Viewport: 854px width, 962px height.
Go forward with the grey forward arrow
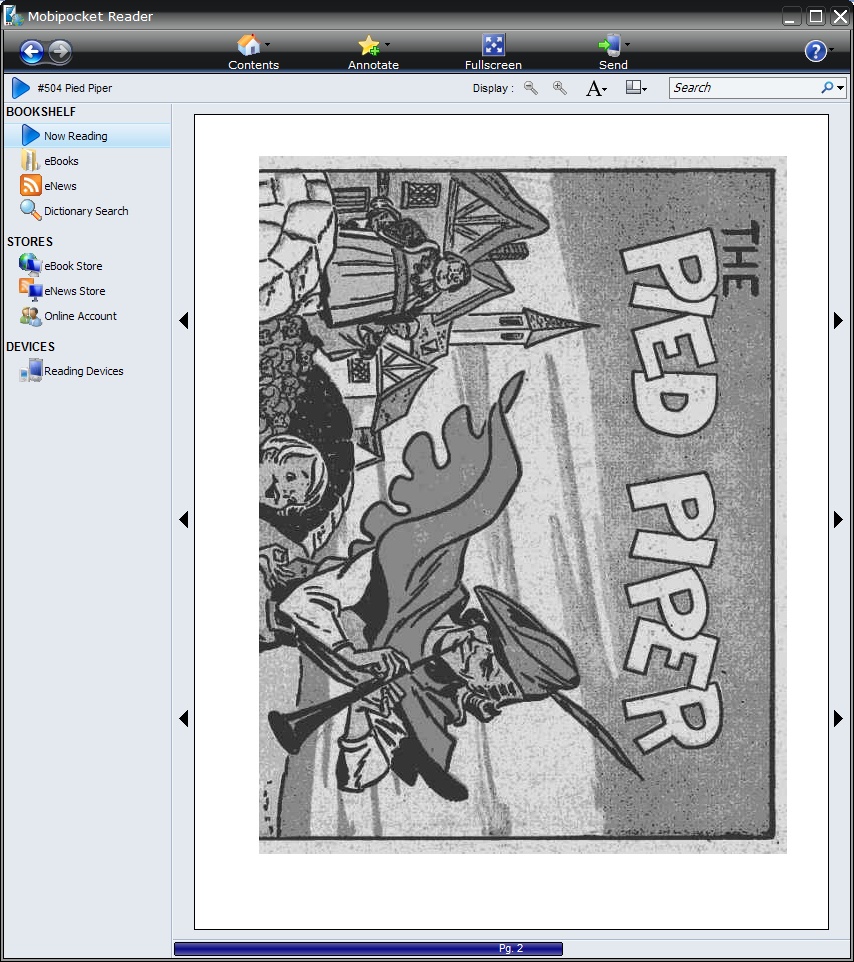coord(60,52)
